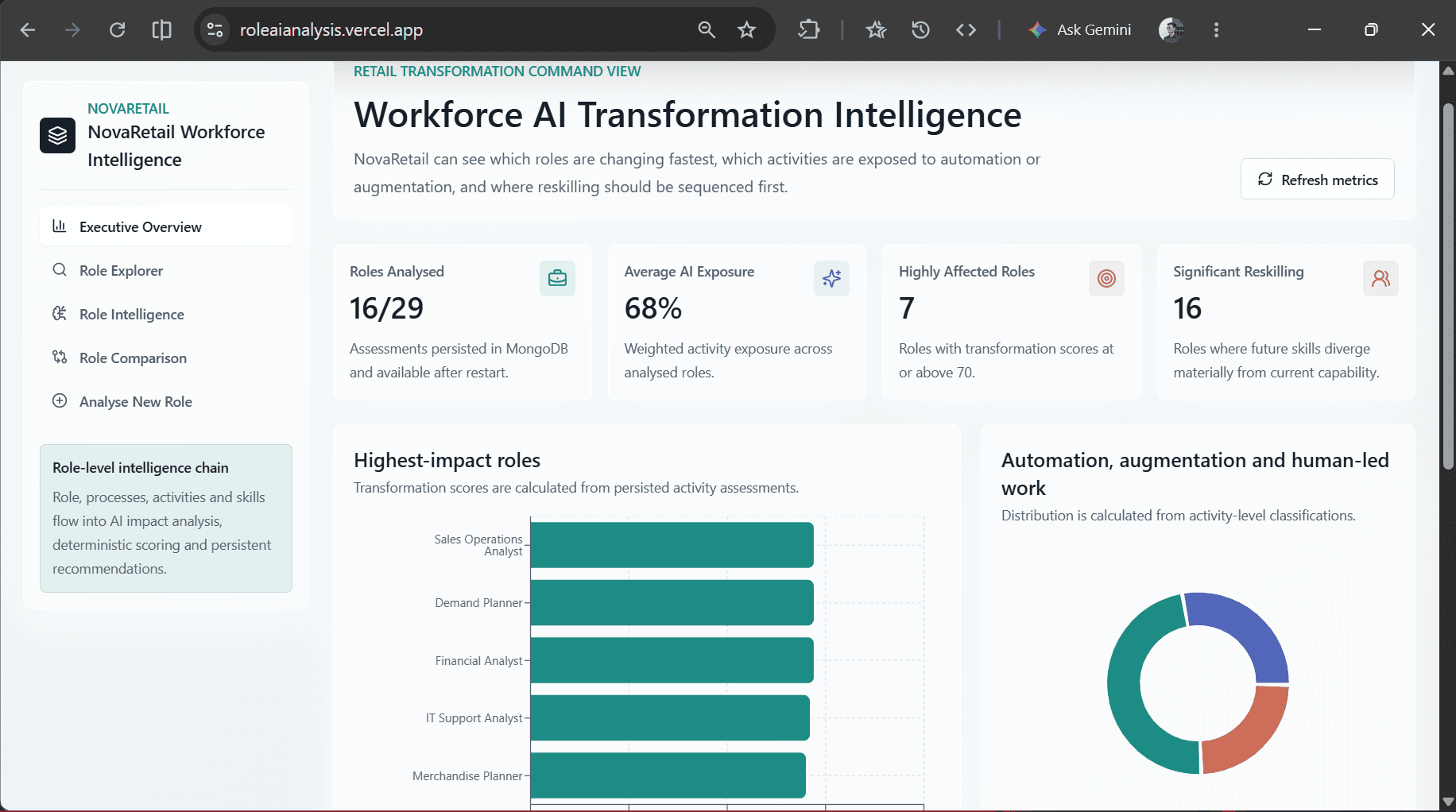
Task: Click the sparkle icon on Average AI Exposure card
Action: pos(831,279)
